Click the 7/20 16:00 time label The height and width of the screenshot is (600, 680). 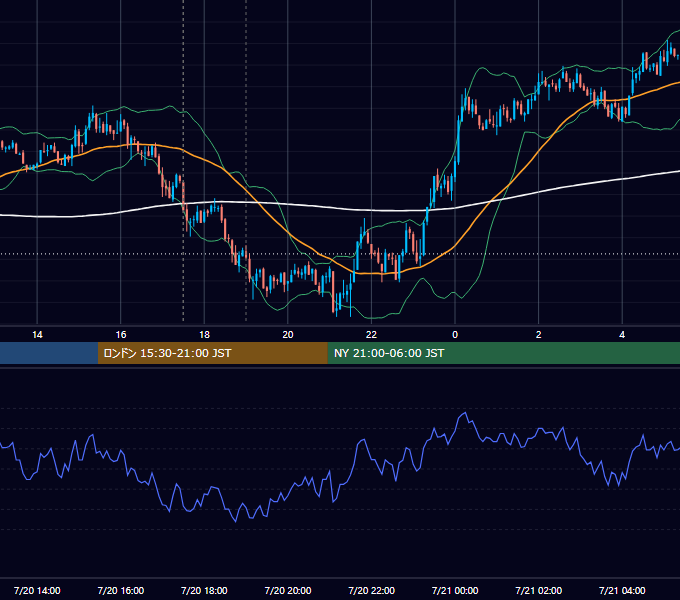click(121, 590)
